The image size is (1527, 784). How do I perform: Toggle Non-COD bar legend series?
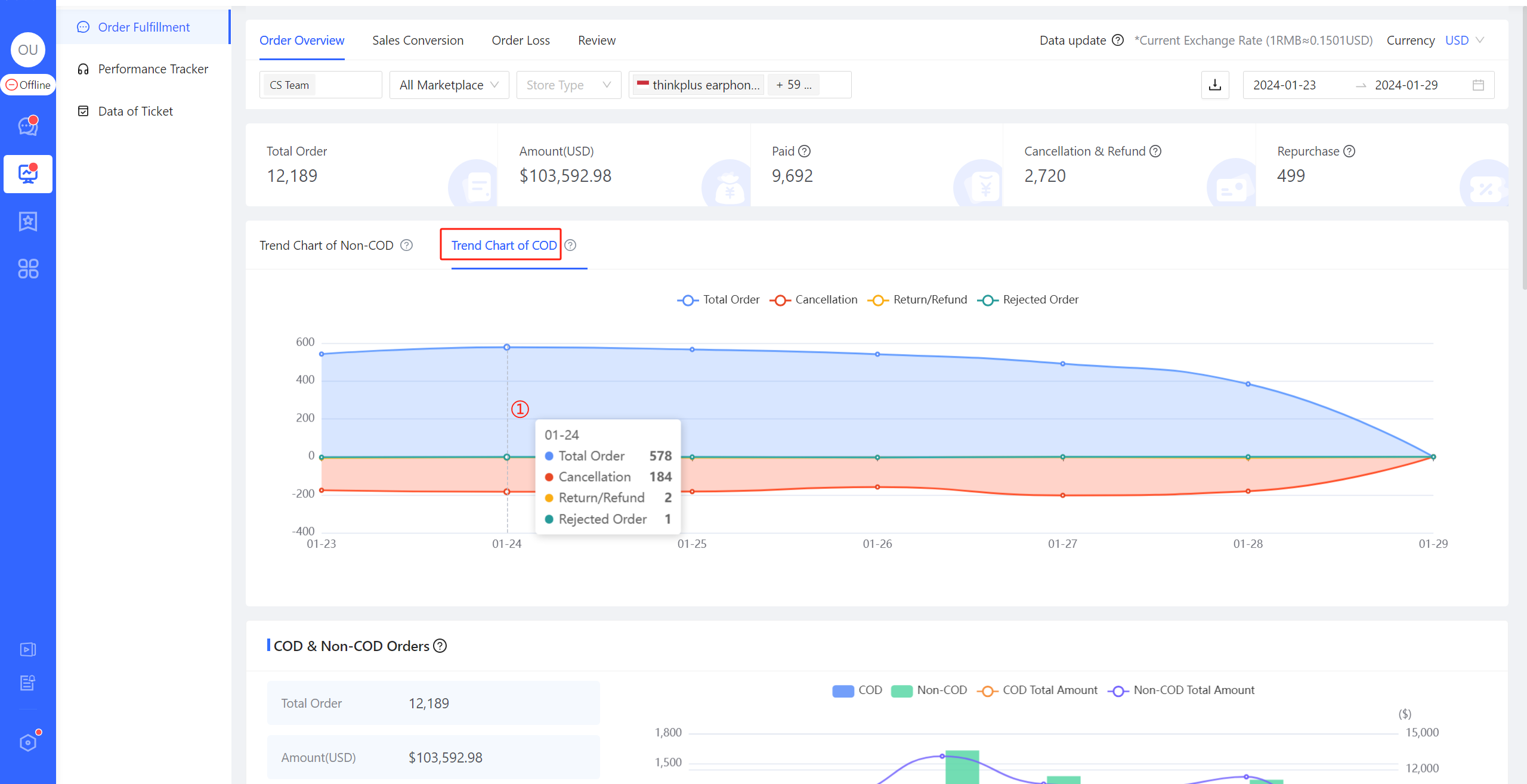click(x=929, y=690)
